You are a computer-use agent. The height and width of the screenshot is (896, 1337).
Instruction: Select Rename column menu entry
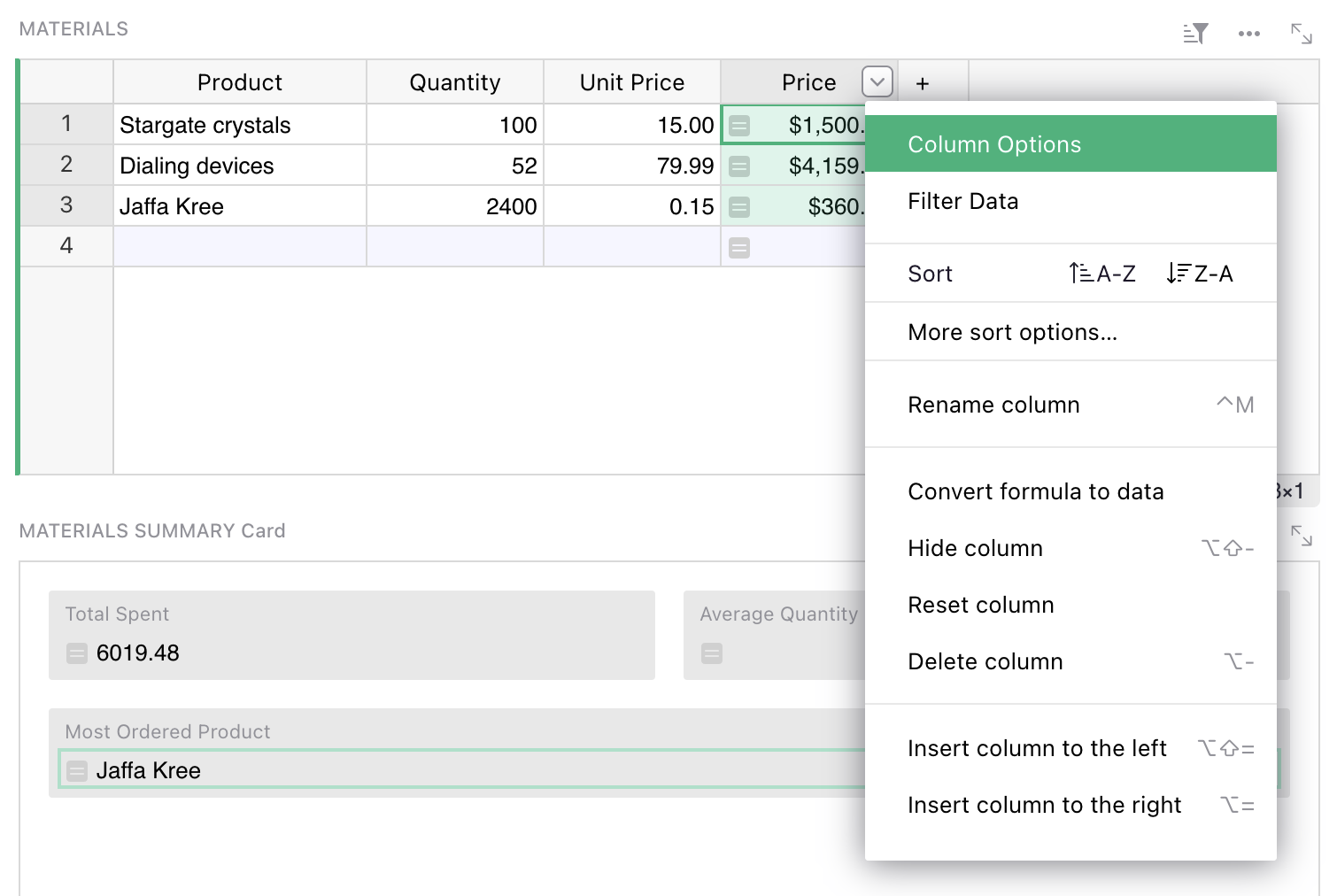tap(993, 405)
